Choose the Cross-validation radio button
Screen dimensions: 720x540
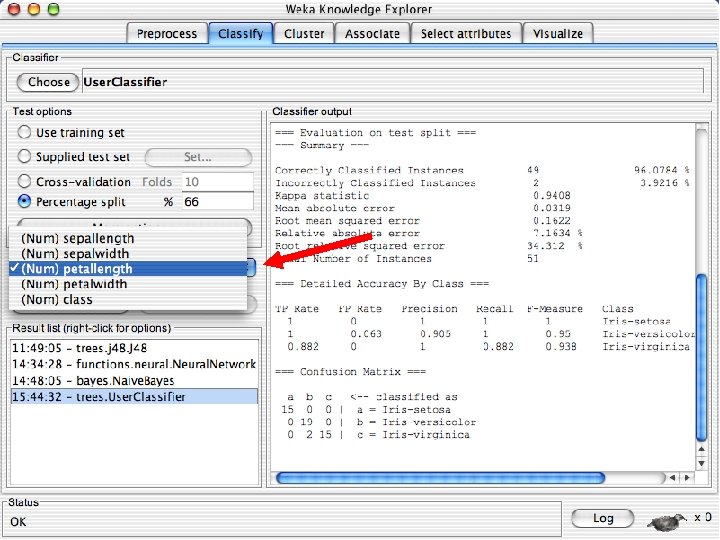click(x=74, y=181)
